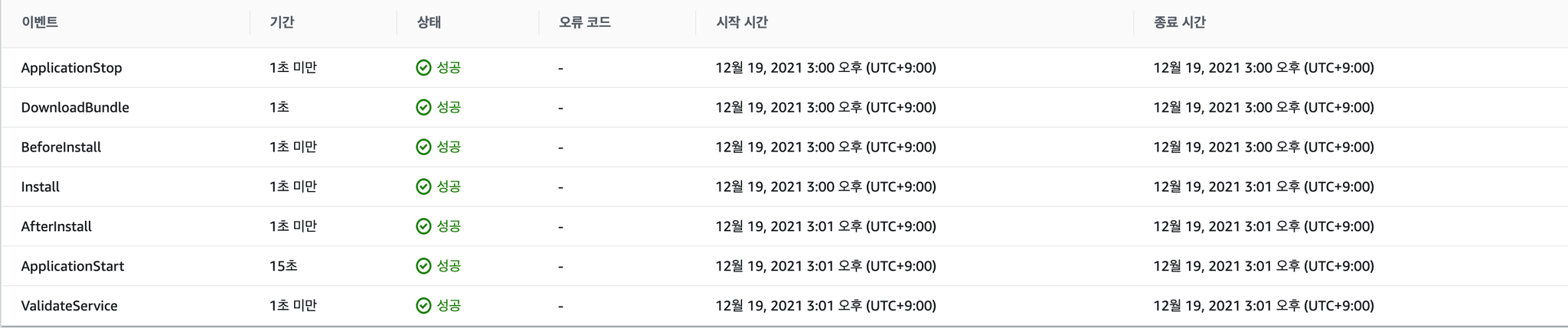The height and width of the screenshot is (328, 1568).
Task: Click the 15초 duration for ApplicationStart
Action: pos(283,266)
